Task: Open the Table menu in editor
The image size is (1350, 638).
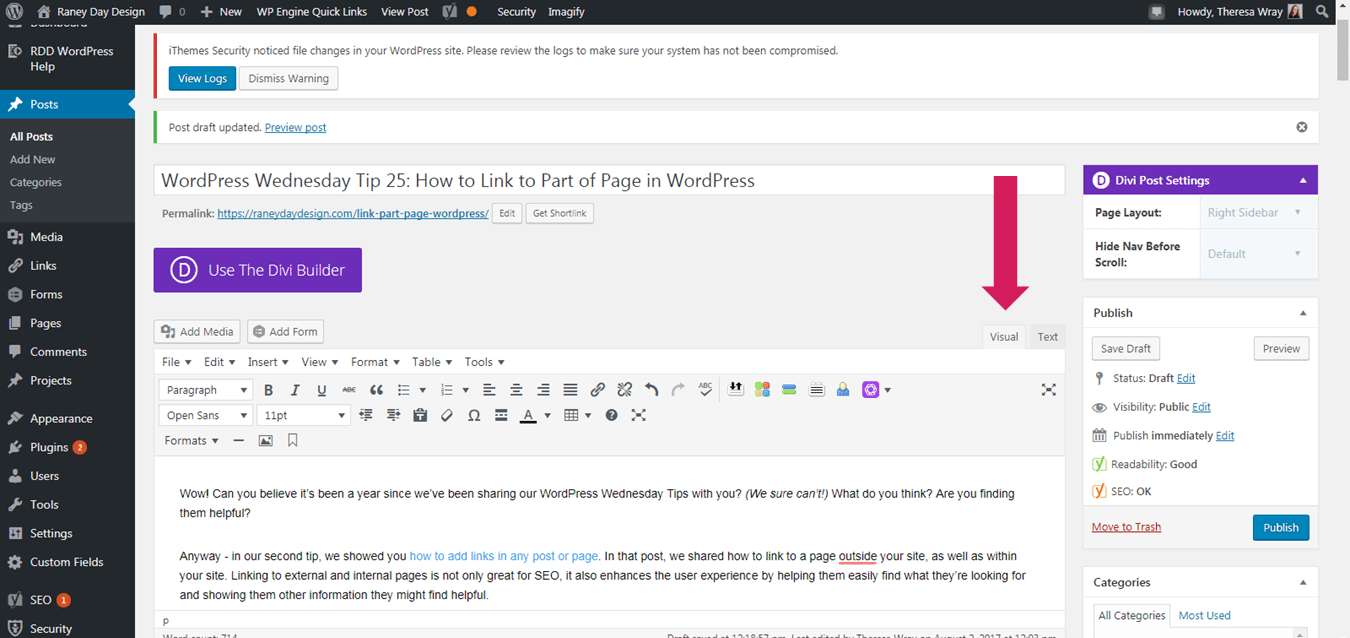Action: pyautogui.click(x=432, y=362)
